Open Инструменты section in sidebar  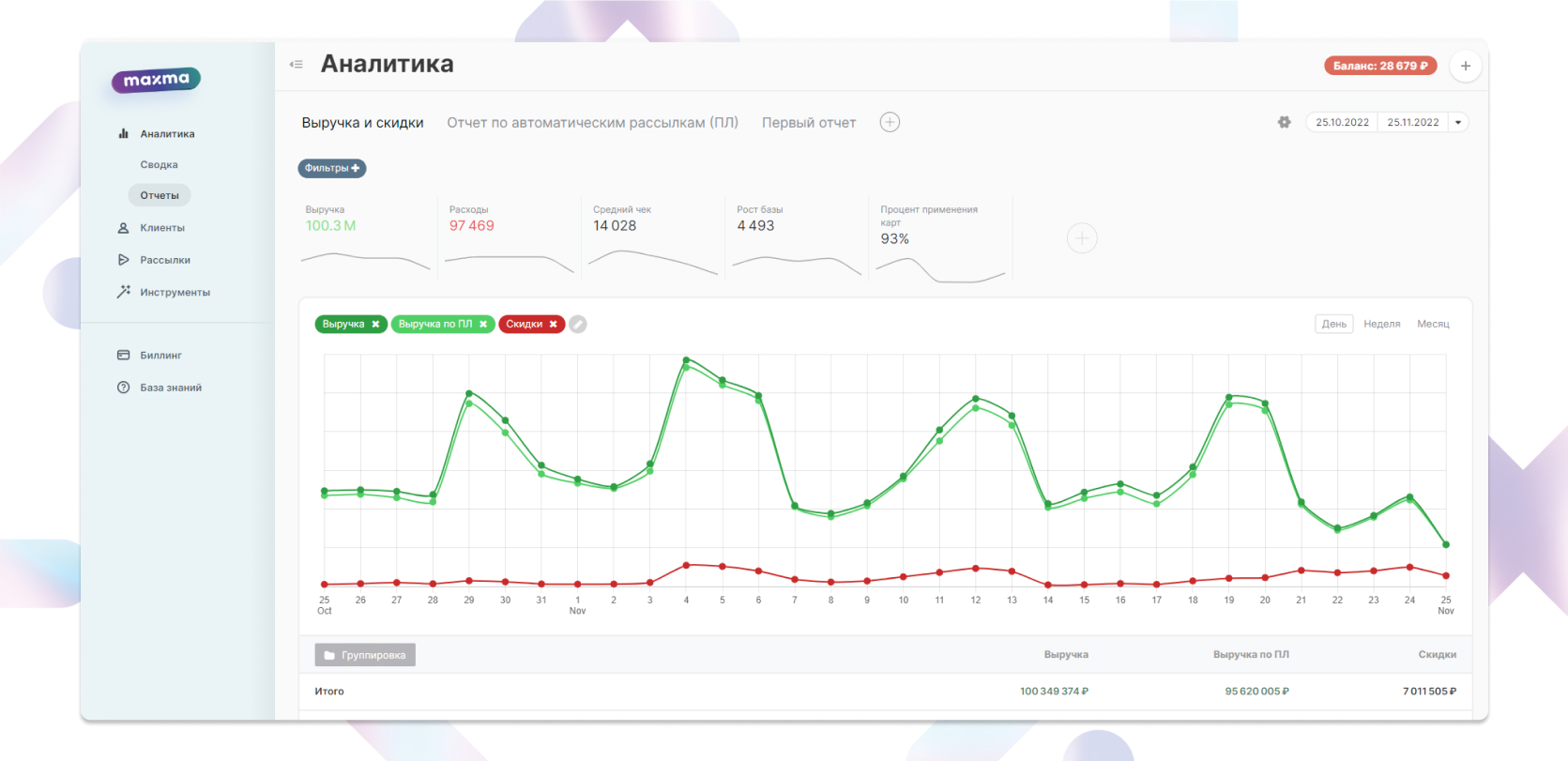click(175, 293)
